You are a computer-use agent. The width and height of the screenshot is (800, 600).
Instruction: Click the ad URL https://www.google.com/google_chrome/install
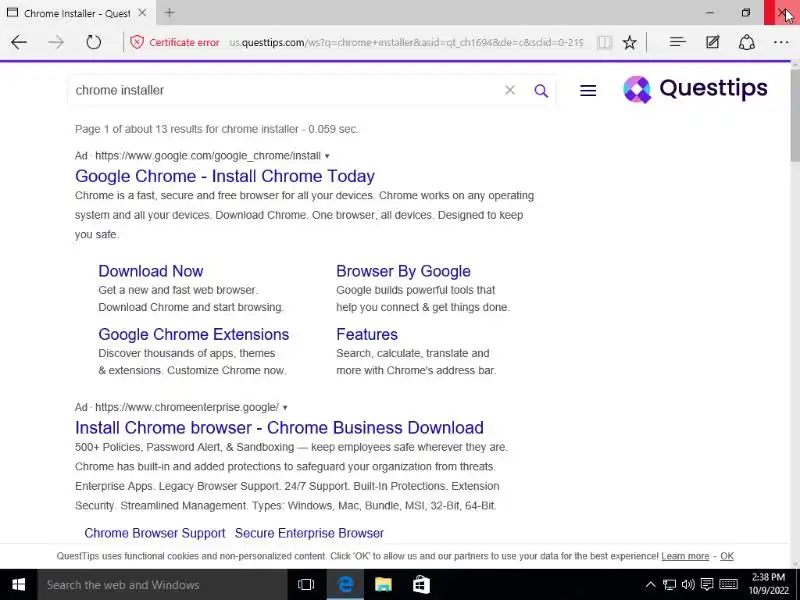click(x=208, y=156)
